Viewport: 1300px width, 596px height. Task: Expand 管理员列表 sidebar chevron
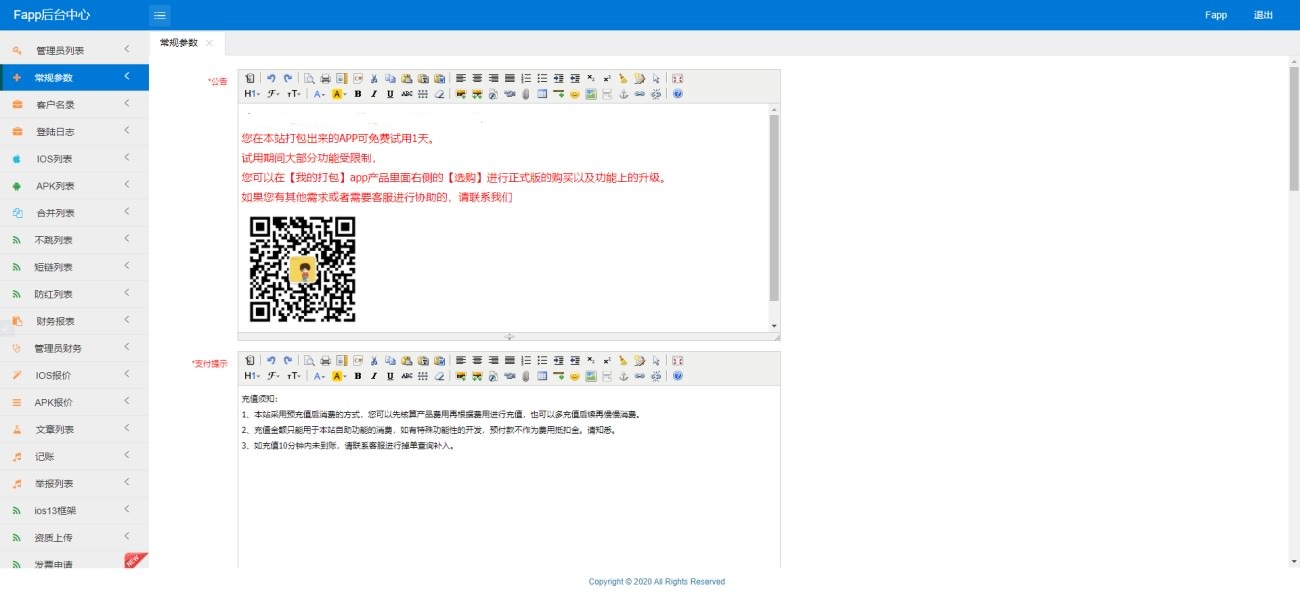[127, 49]
